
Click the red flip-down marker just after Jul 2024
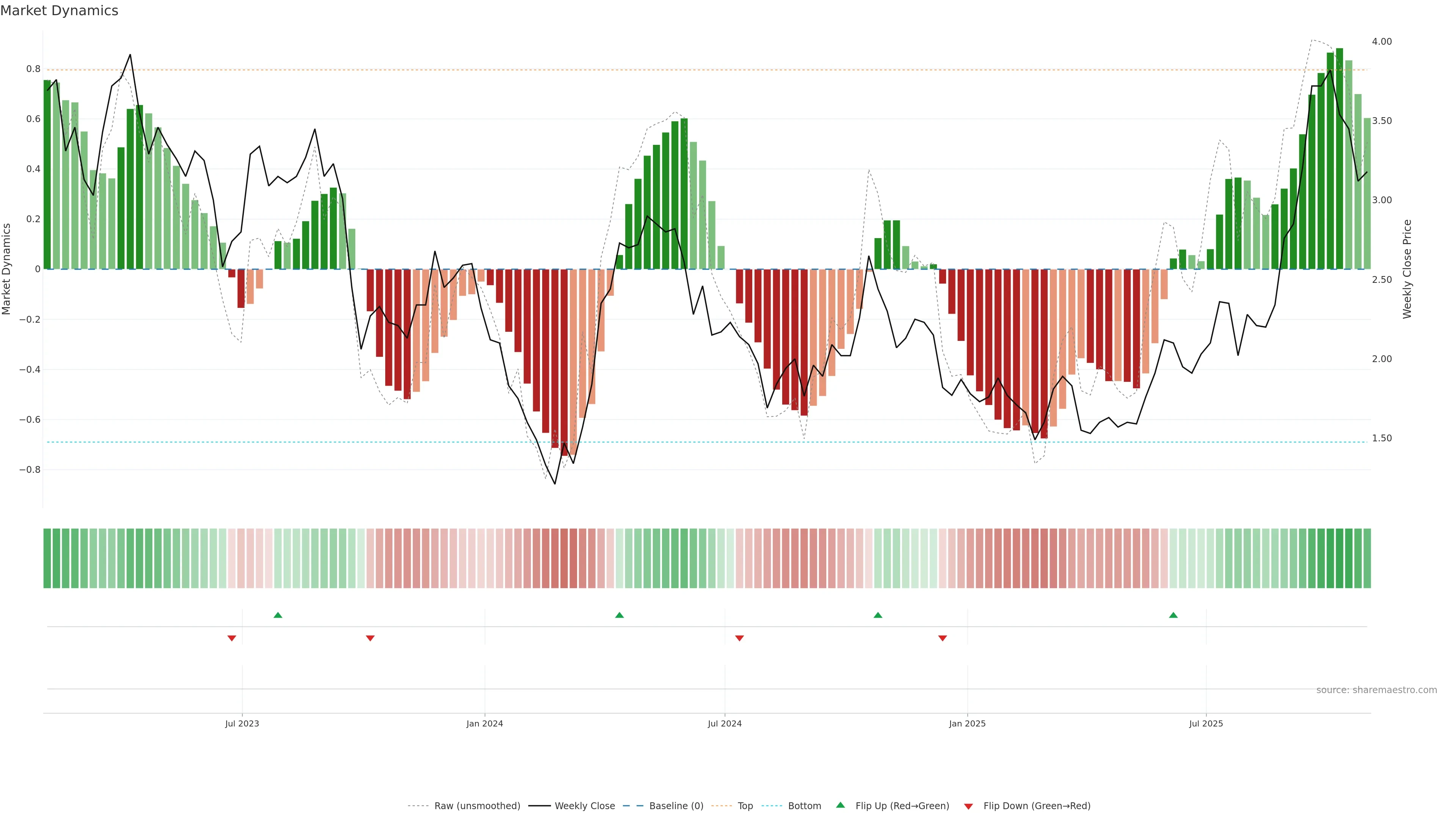tap(739, 638)
